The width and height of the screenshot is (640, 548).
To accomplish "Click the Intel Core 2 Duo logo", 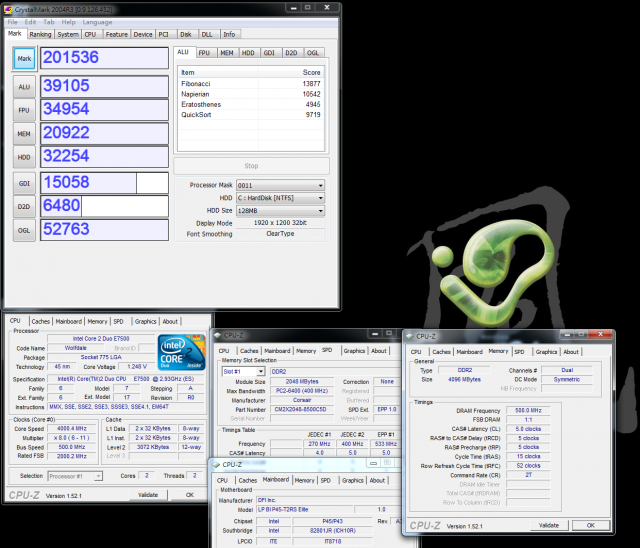I will pyautogui.click(x=182, y=352).
